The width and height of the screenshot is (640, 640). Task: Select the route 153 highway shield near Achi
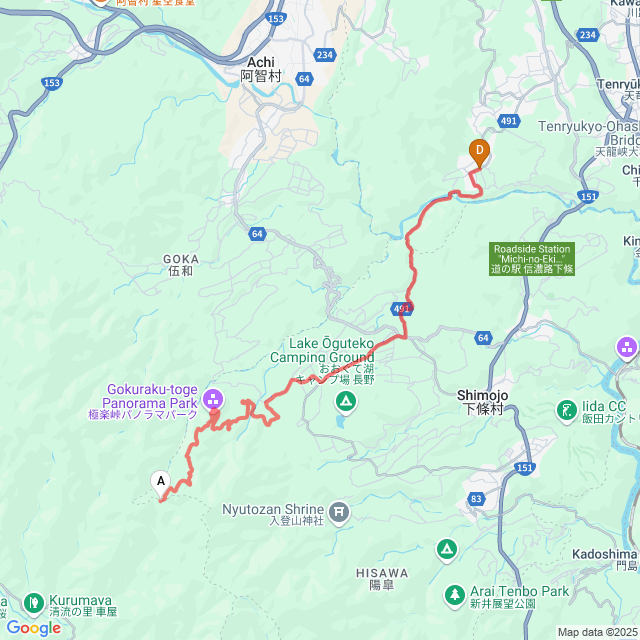tap(276, 18)
